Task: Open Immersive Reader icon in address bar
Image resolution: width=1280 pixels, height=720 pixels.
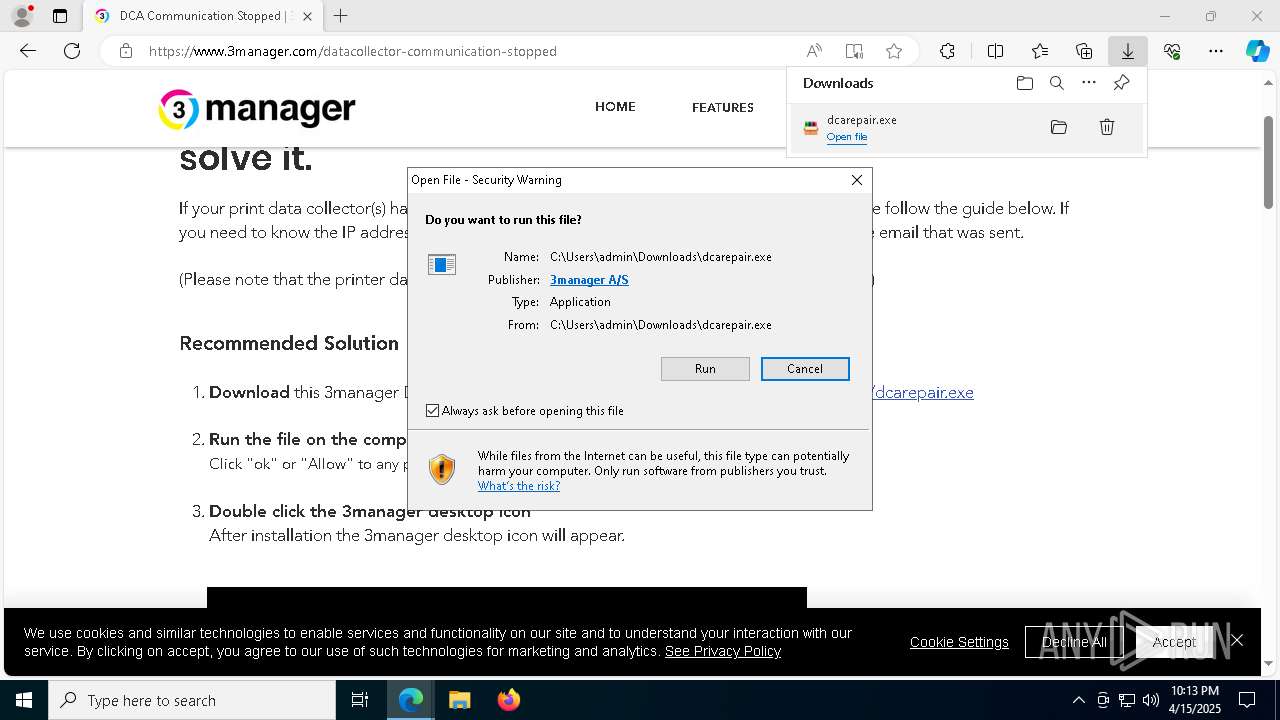Action: (854, 51)
